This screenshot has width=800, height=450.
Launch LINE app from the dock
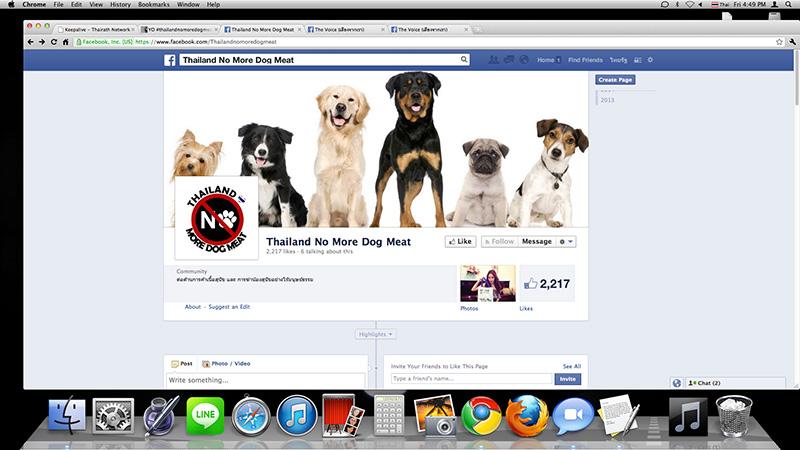[205, 416]
